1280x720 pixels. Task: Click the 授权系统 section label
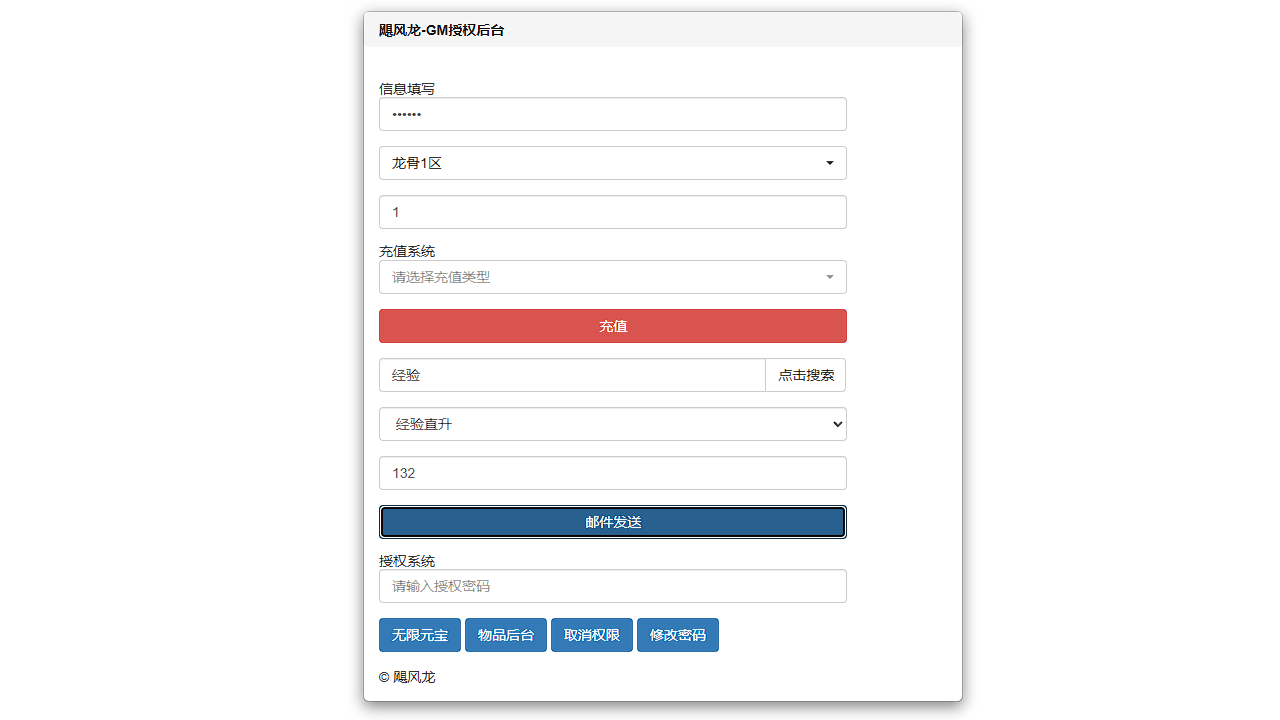pyautogui.click(x=406, y=561)
